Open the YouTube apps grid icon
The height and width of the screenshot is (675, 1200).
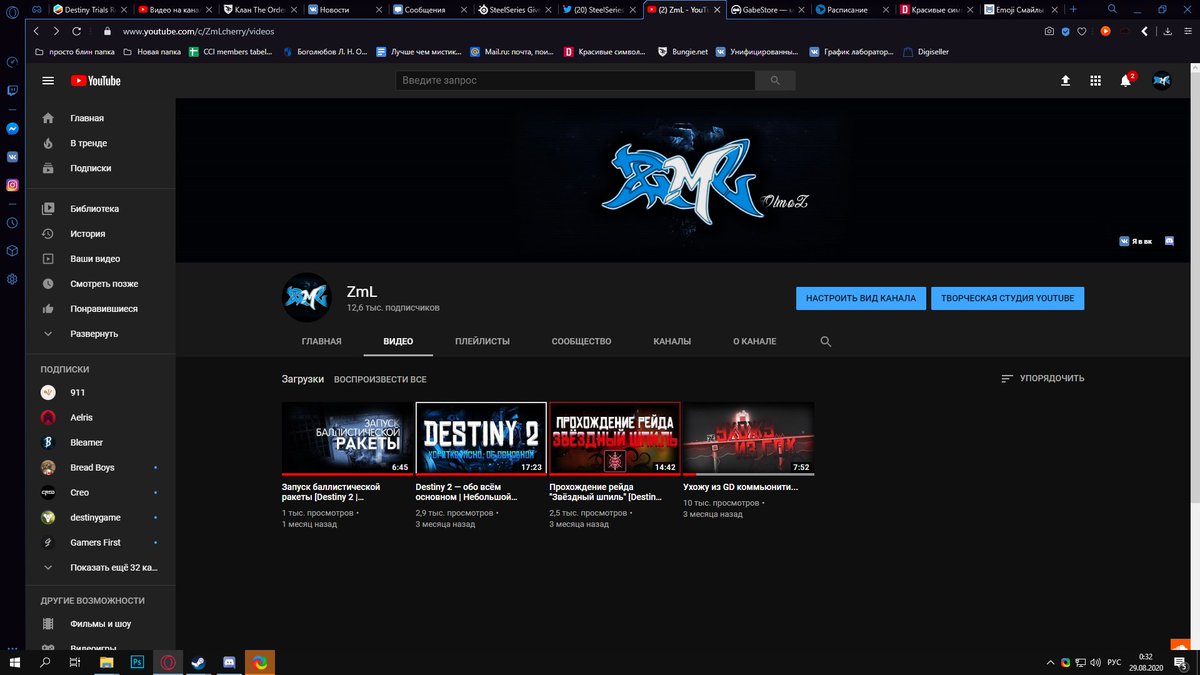point(1096,80)
